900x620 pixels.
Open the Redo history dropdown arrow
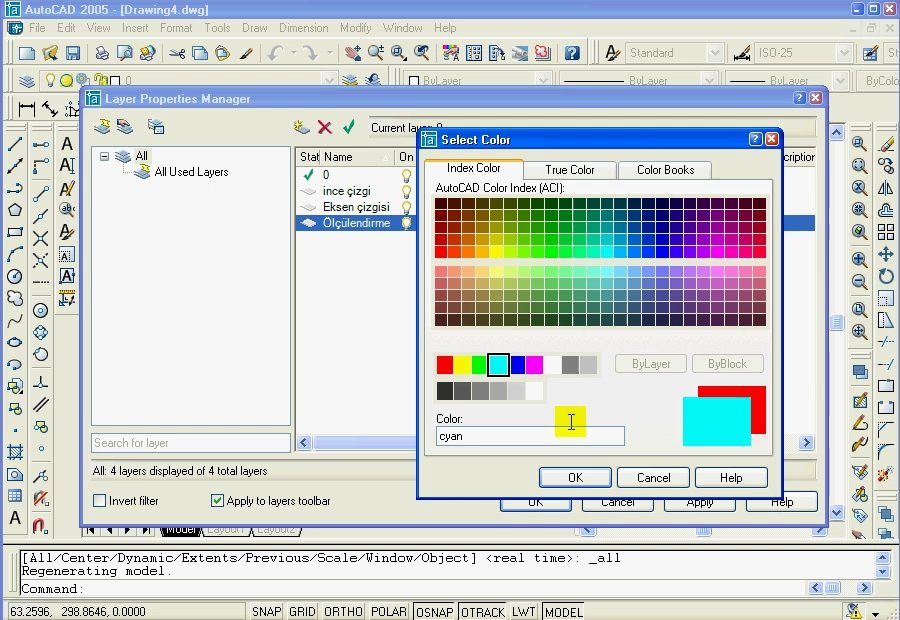(x=329, y=53)
